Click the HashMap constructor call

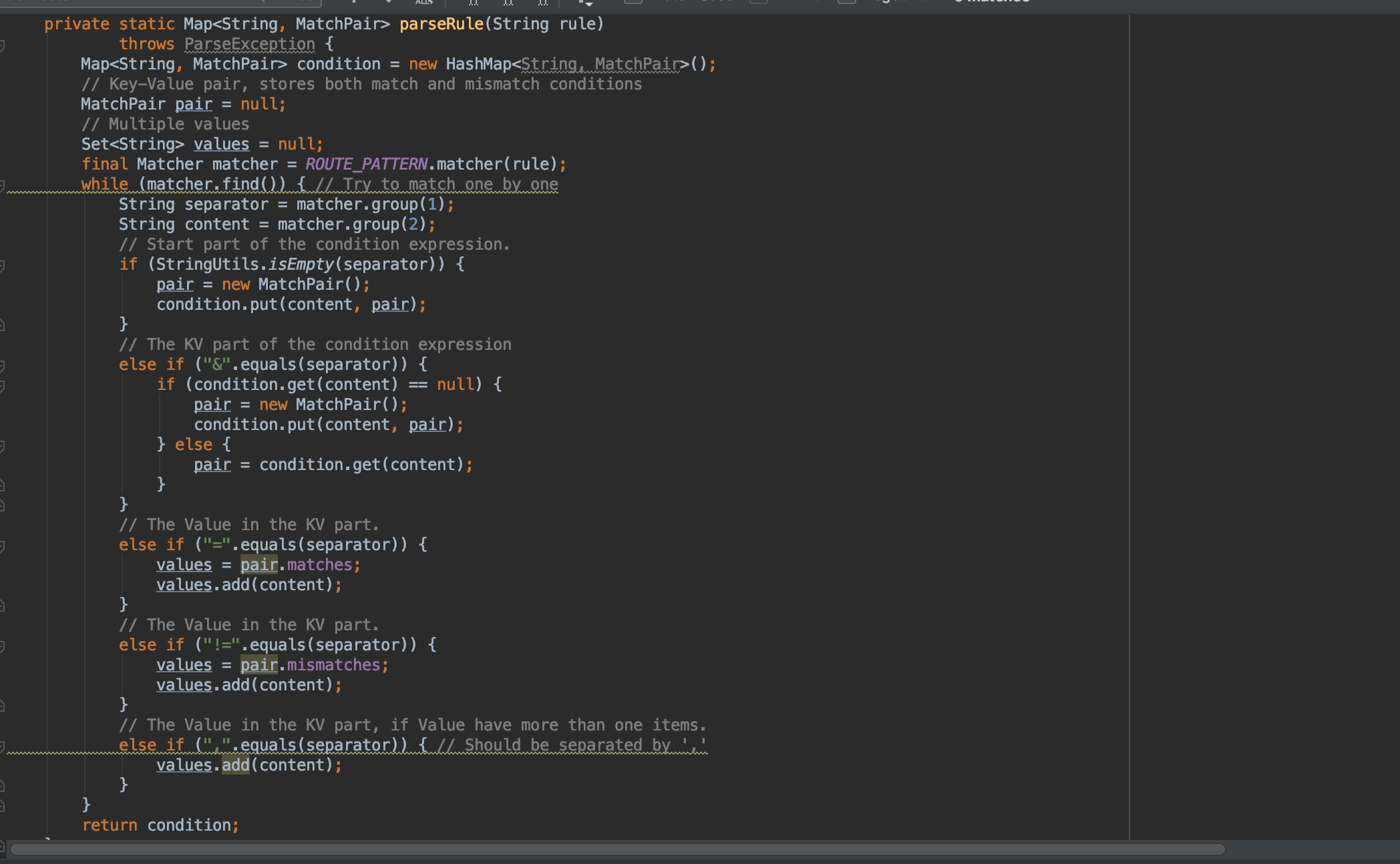coord(478,64)
